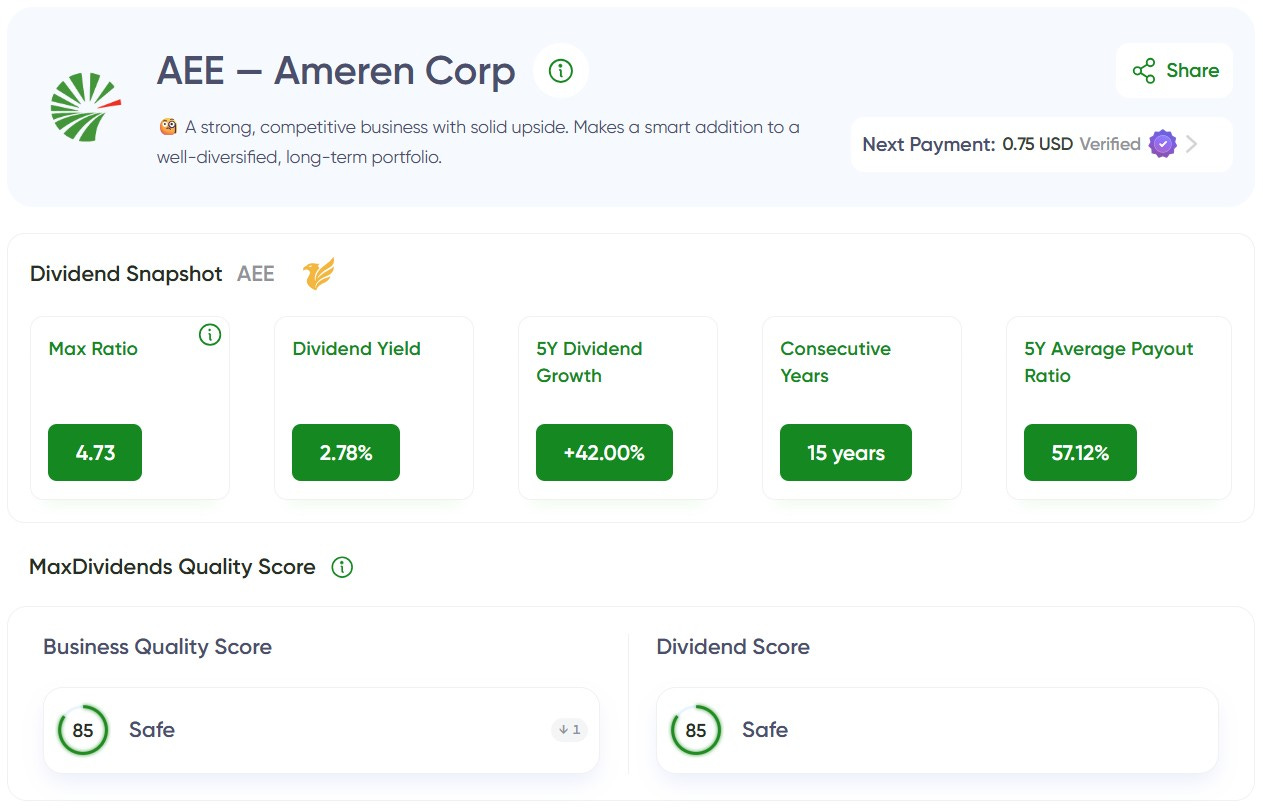Click Business Quality Score 85 circle
Image resolution: width=1263 pixels, height=810 pixels.
[83, 730]
